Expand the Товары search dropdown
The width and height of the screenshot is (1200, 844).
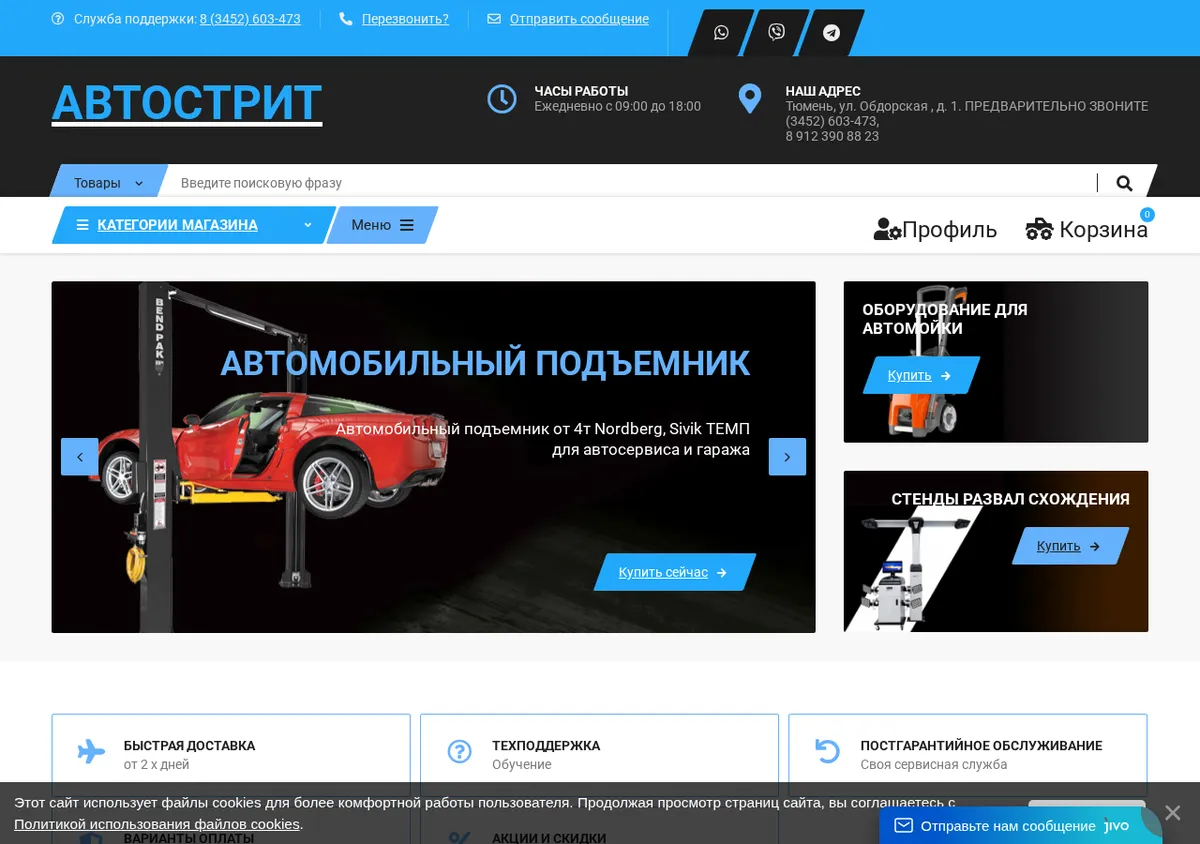coord(108,183)
